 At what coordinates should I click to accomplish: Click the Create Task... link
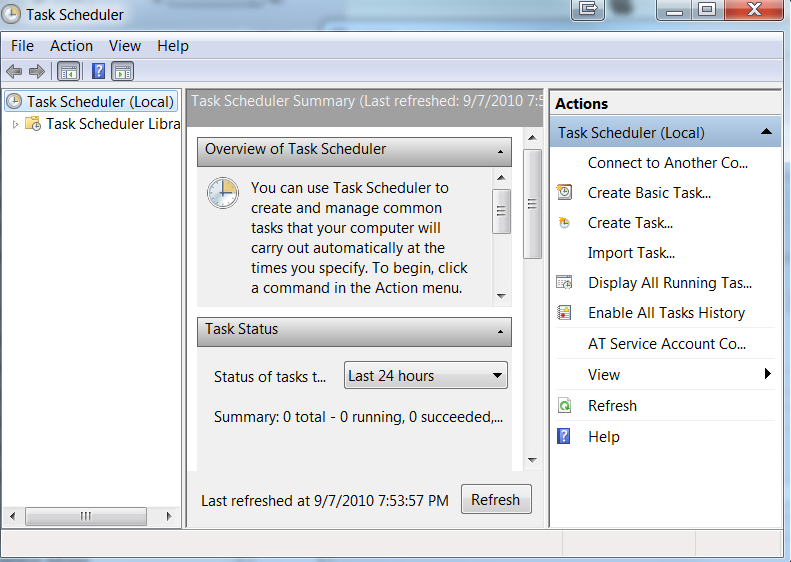[630, 223]
